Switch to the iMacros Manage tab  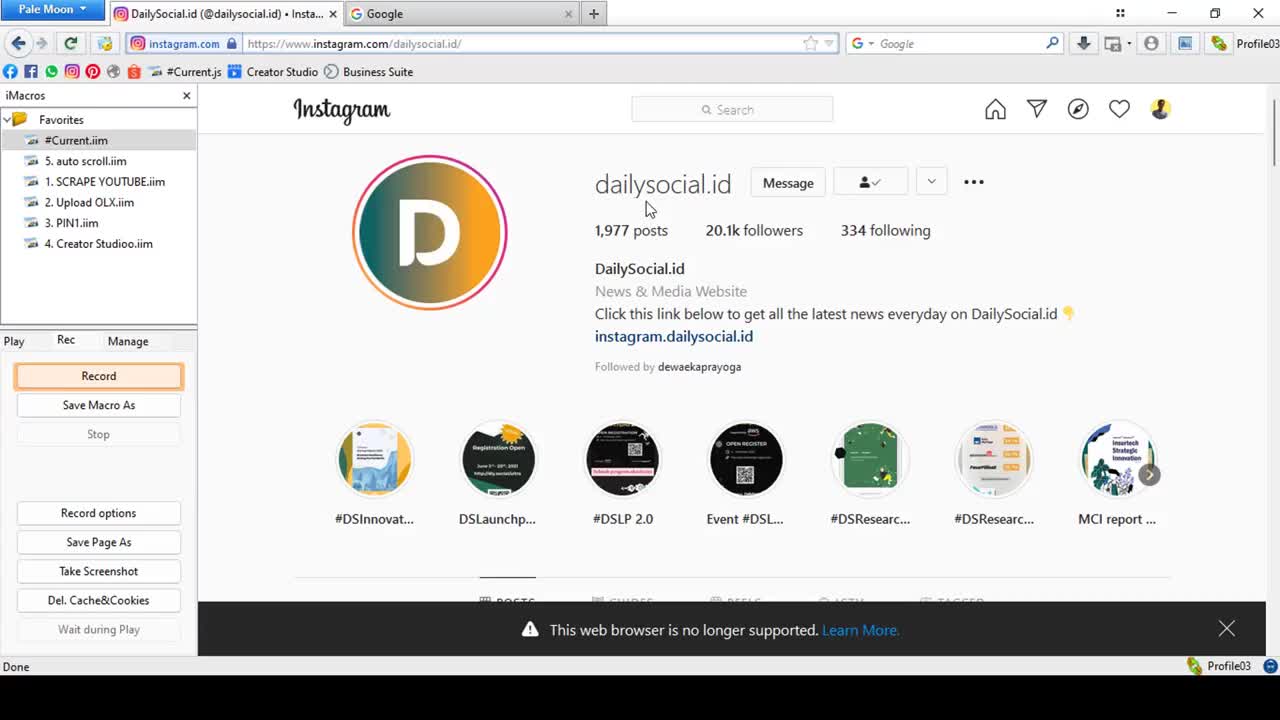click(128, 341)
